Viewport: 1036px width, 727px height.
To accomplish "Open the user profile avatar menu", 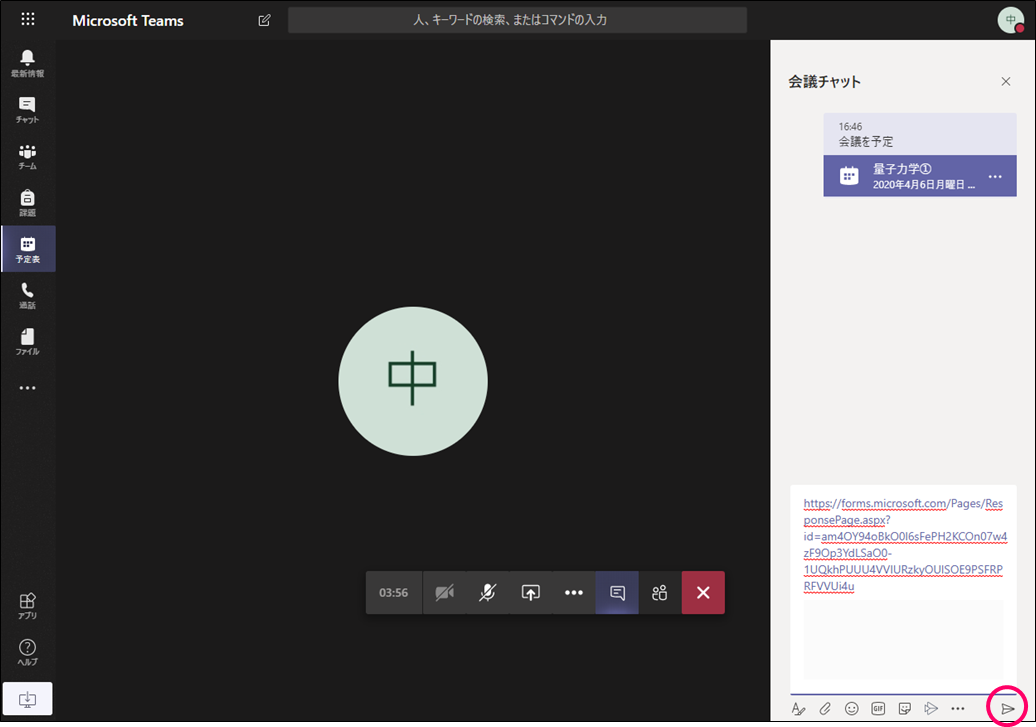I will tap(1010, 20).
